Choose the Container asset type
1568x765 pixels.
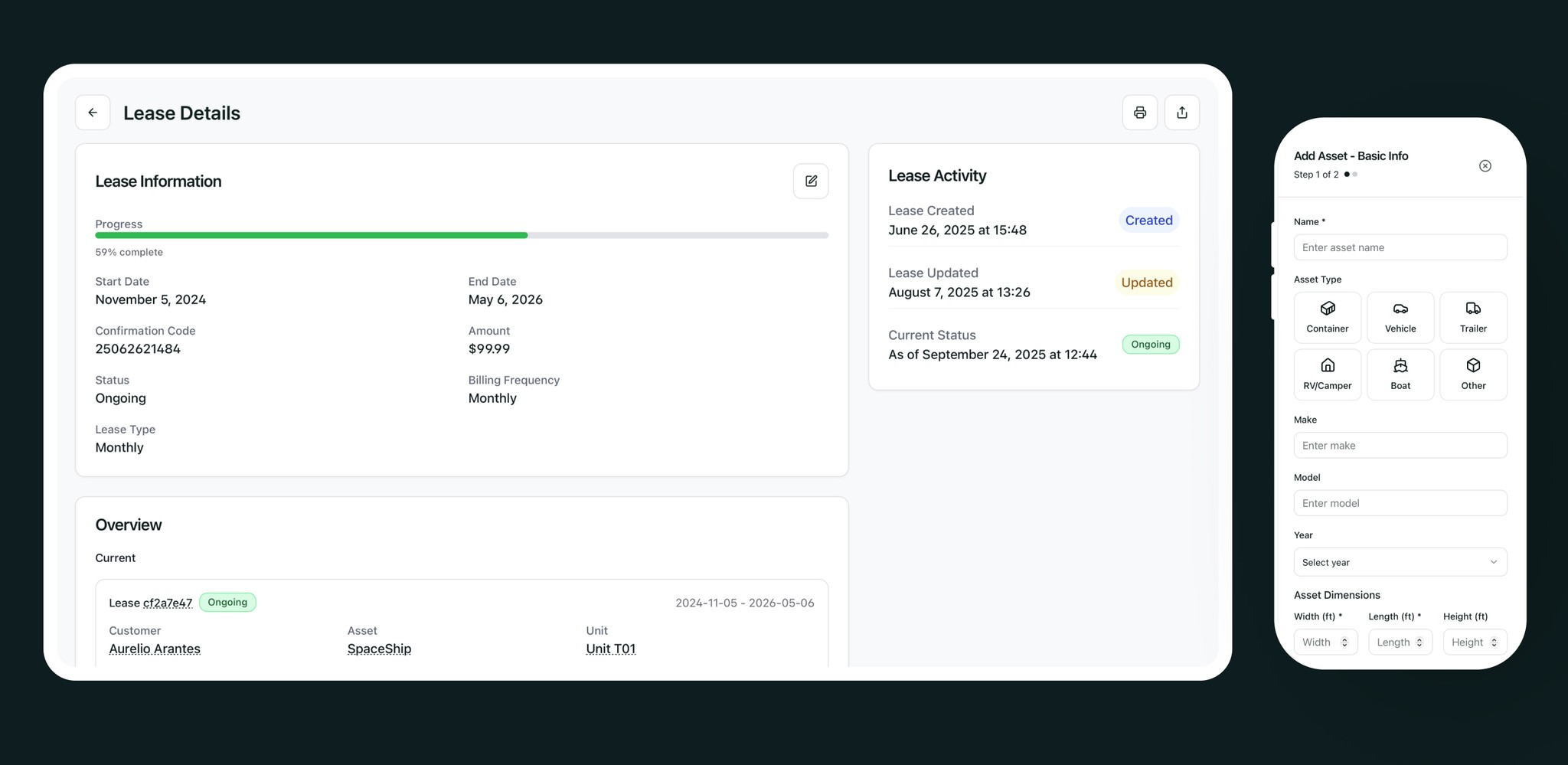(1328, 317)
